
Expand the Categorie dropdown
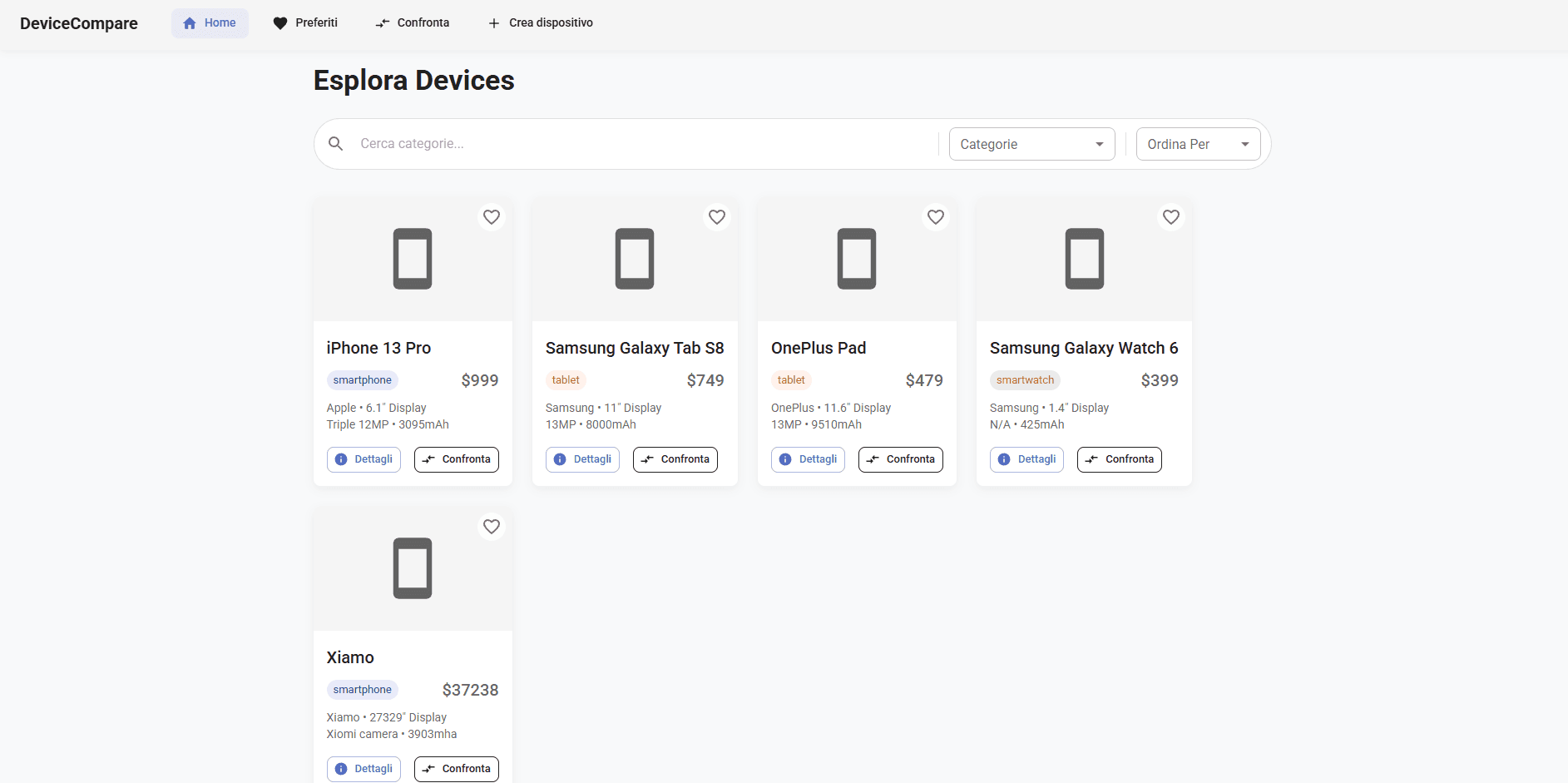[1031, 144]
